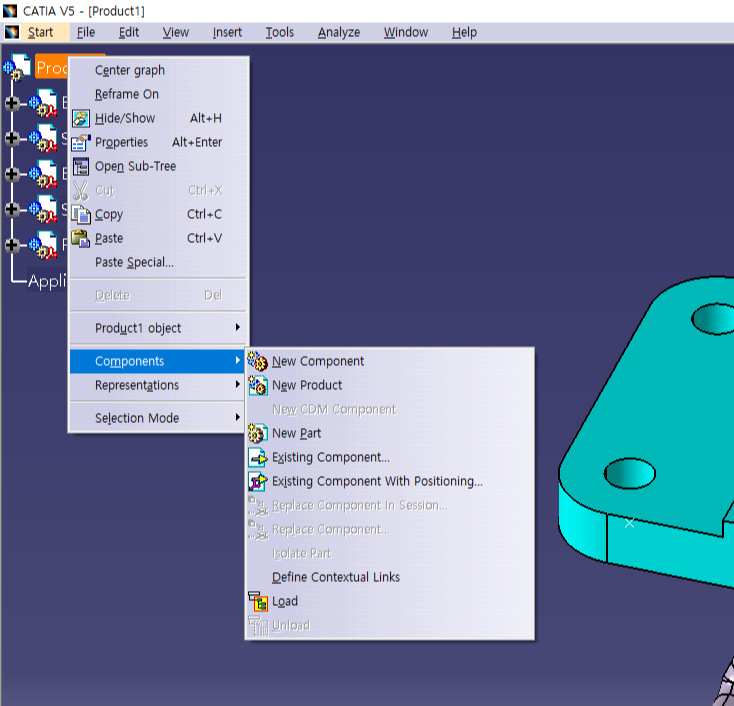The width and height of the screenshot is (734, 706).
Task: Click the lower hole on the plate
Action: (630, 473)
